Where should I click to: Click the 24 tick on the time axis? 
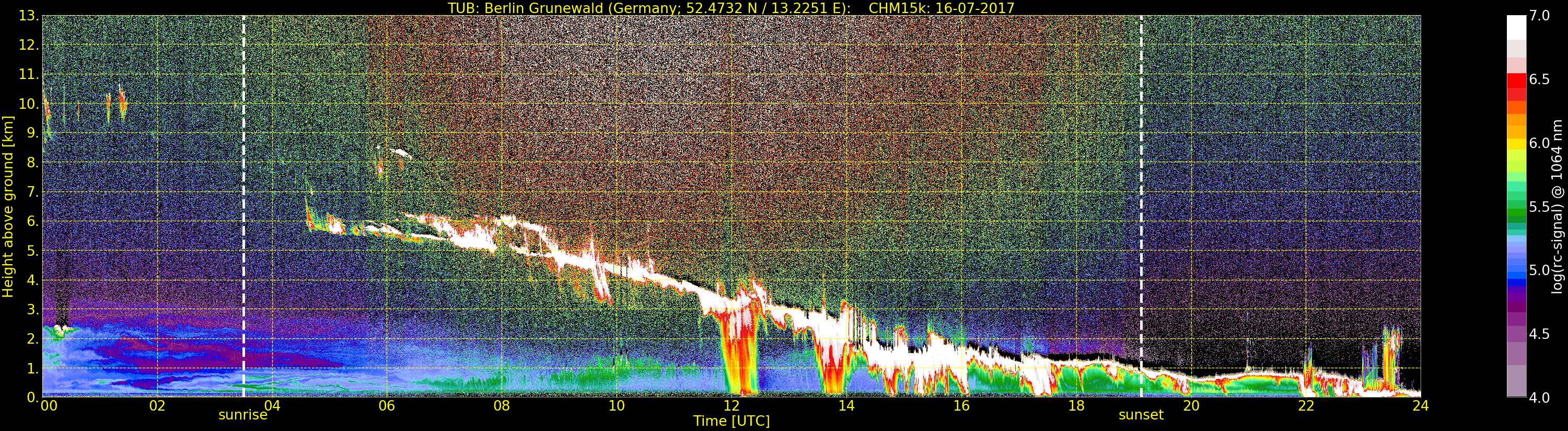click(x=1420, y=406)
